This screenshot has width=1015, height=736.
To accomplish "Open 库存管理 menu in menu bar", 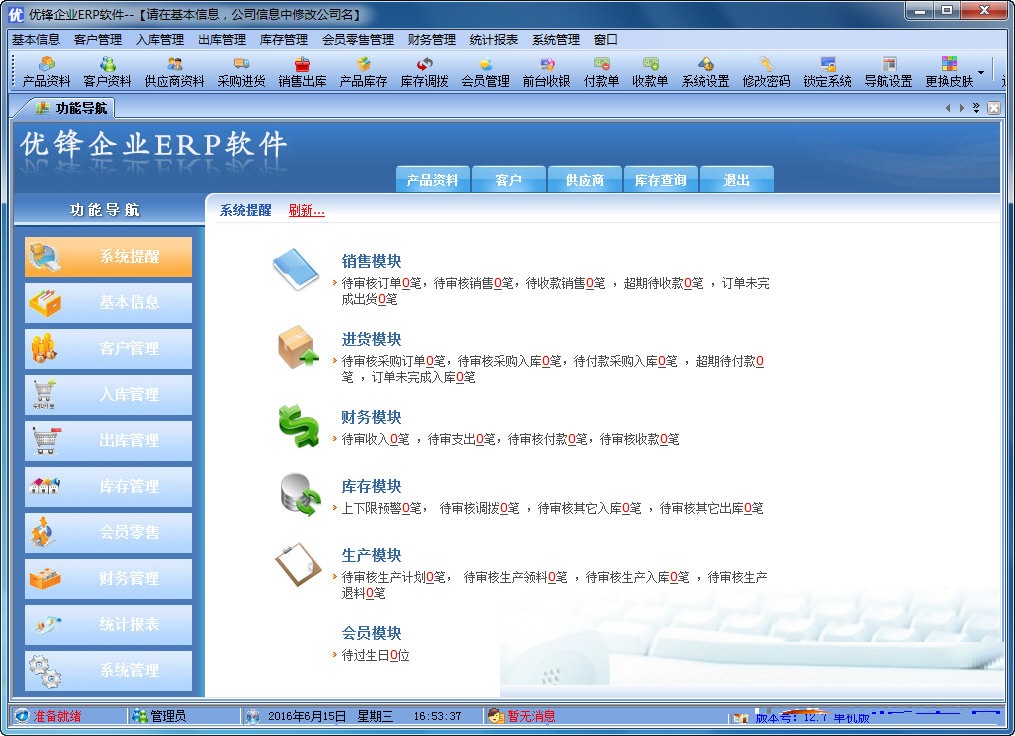I will click(284, 39).
